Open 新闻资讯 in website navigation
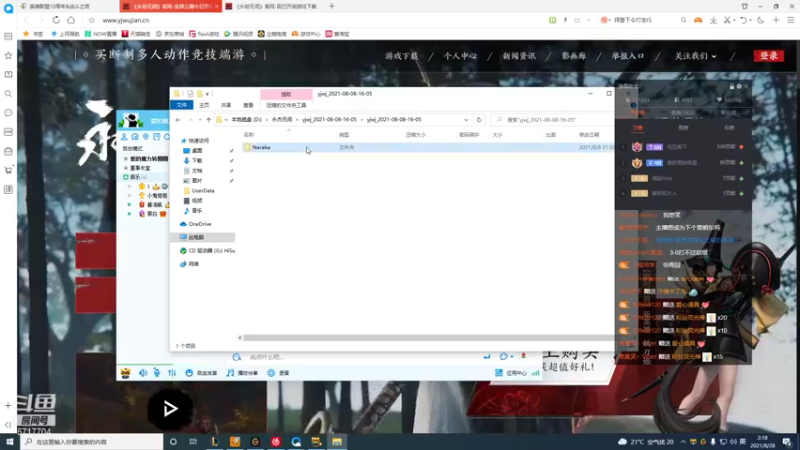The width and height of the screenshot is (800, 450). tap(519, 56)
